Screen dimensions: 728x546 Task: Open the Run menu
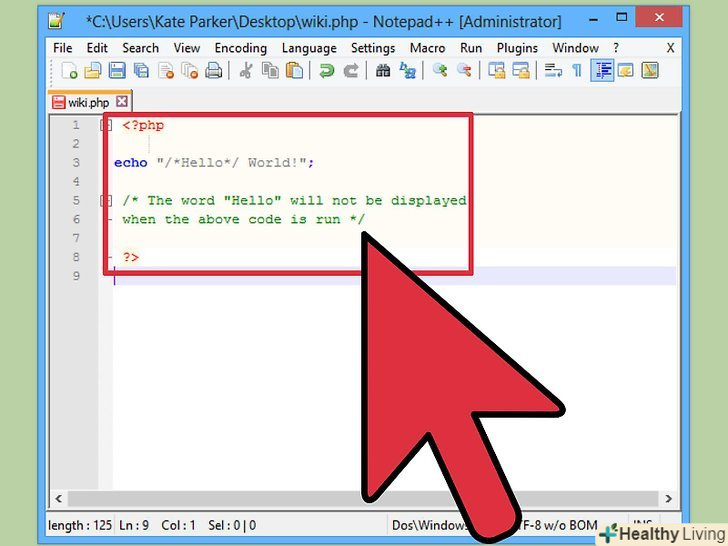(471, 48)
